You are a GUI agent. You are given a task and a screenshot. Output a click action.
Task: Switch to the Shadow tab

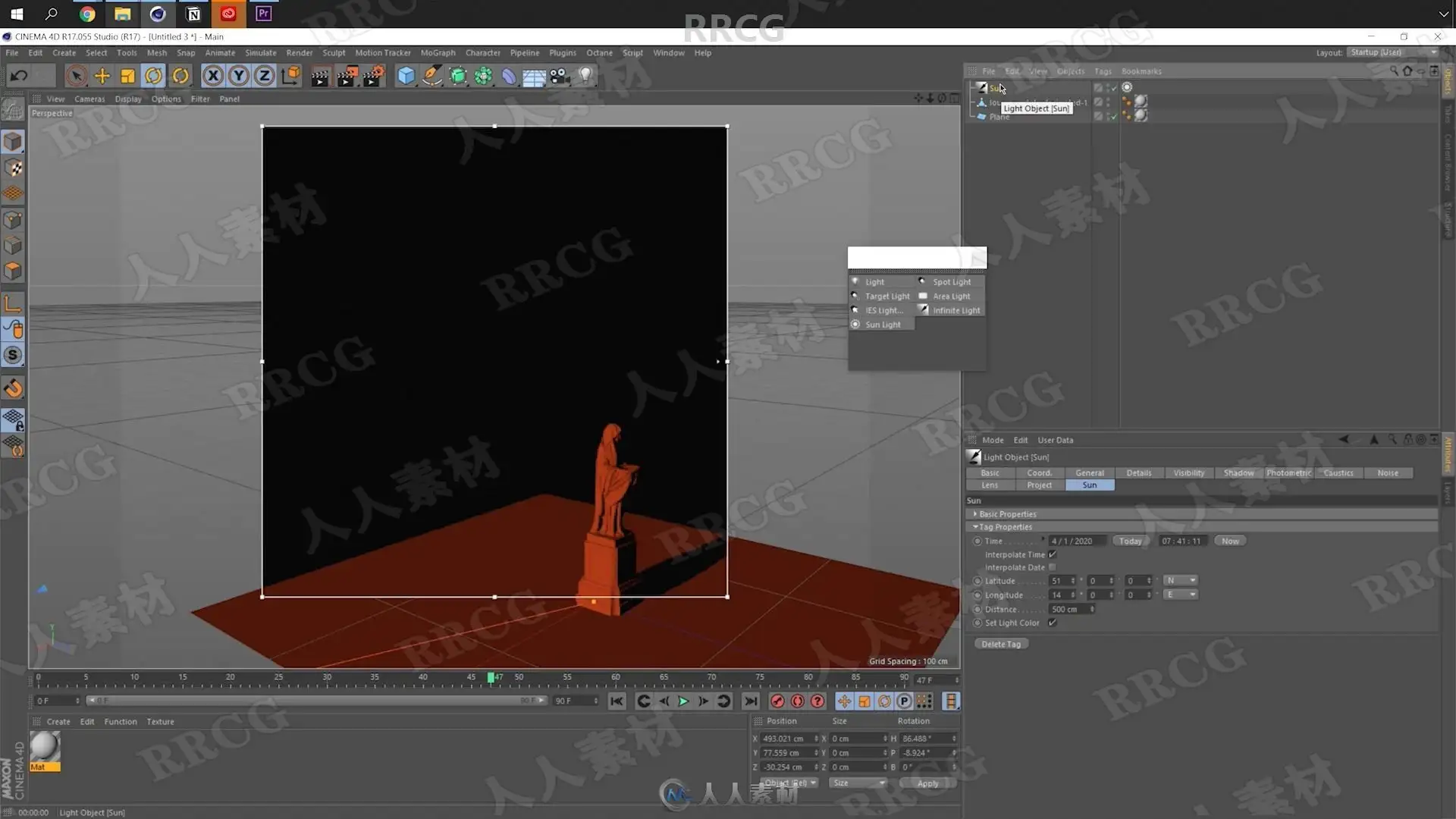1238,473
